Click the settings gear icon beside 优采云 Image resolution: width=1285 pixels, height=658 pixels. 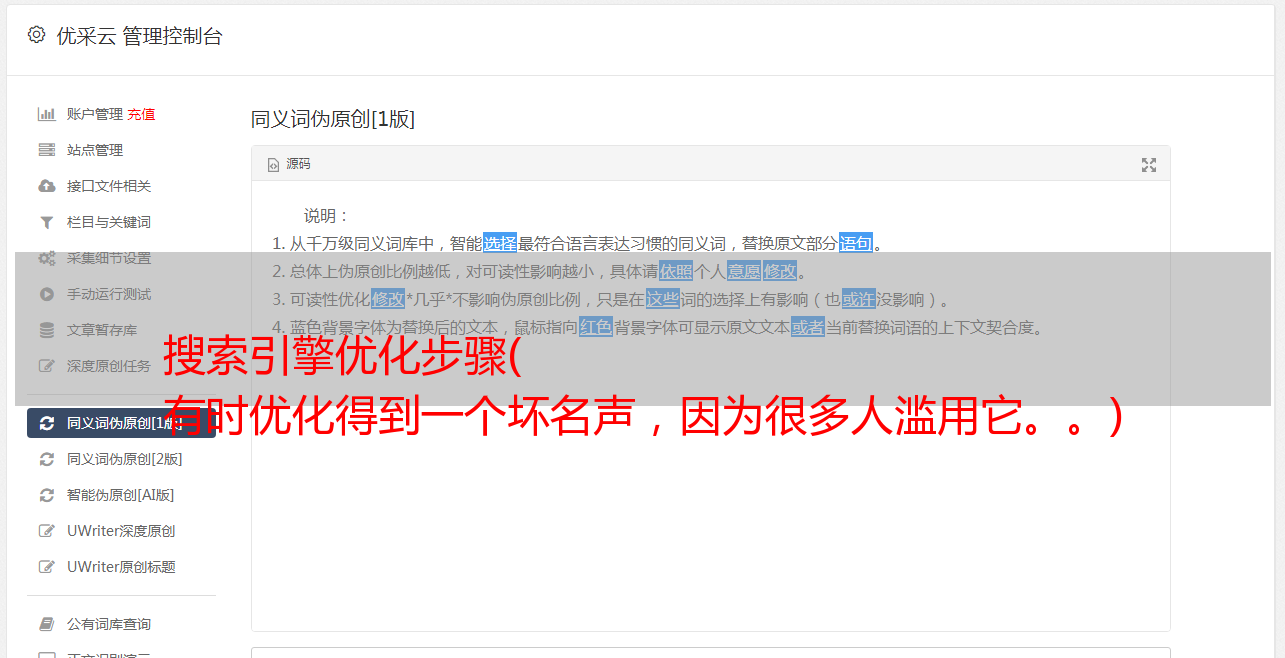coord(37,35)
